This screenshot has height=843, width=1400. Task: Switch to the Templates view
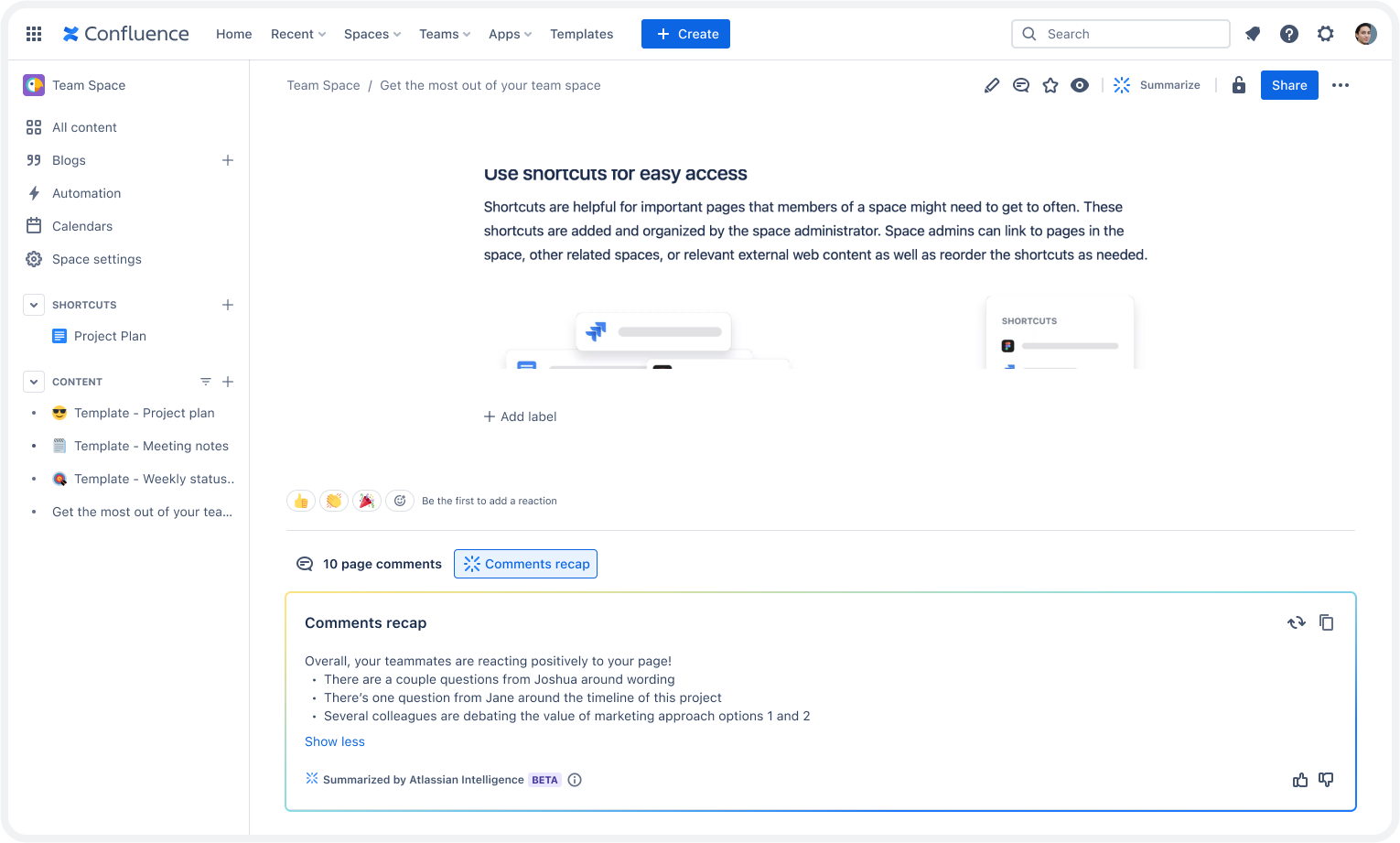pos(581,34)
